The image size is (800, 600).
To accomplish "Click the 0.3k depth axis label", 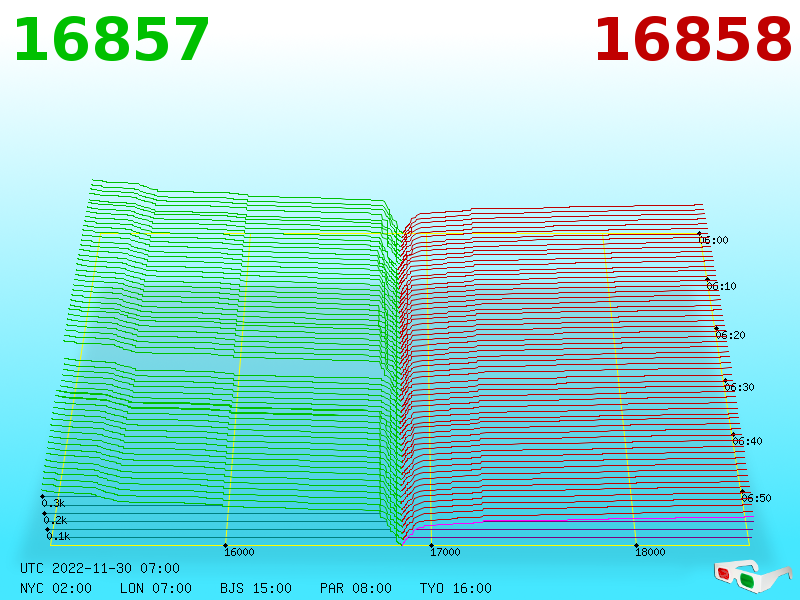I will [x=53, y=503].
